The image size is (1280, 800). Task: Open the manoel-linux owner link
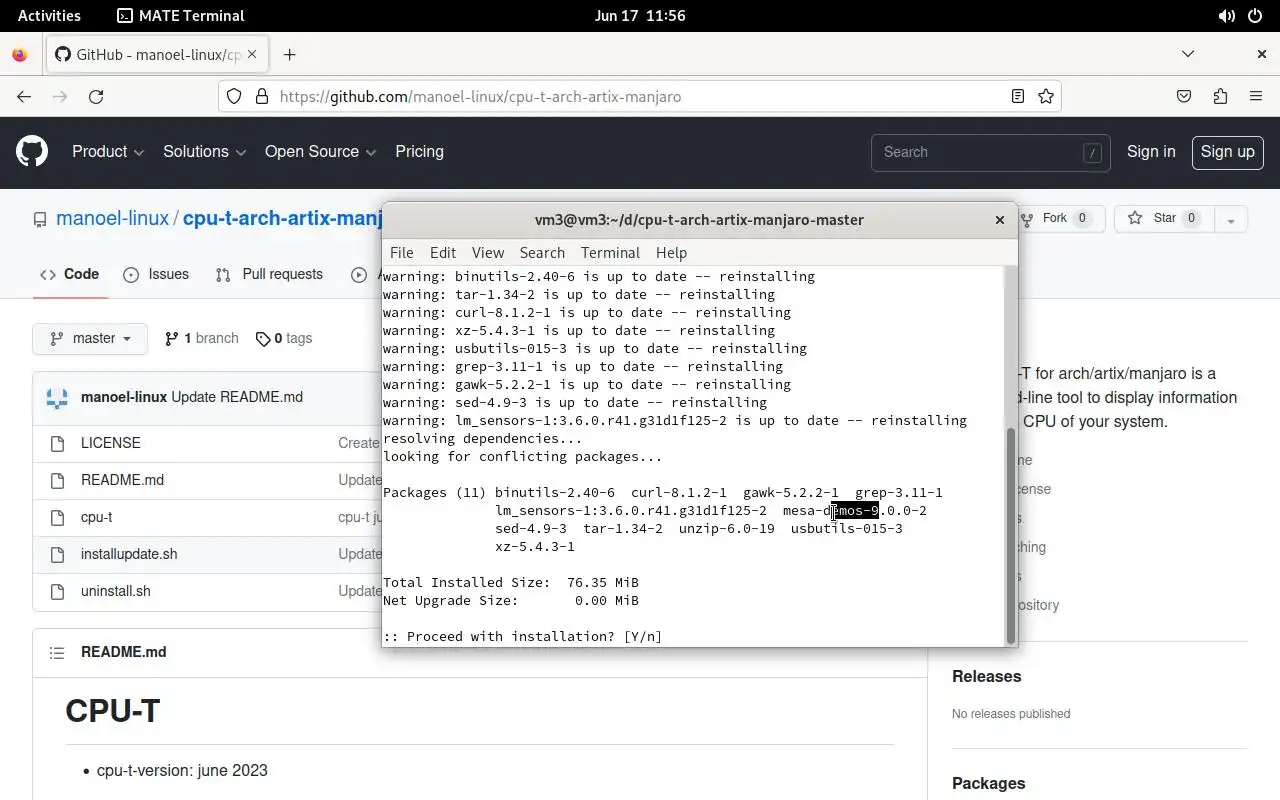112,219
